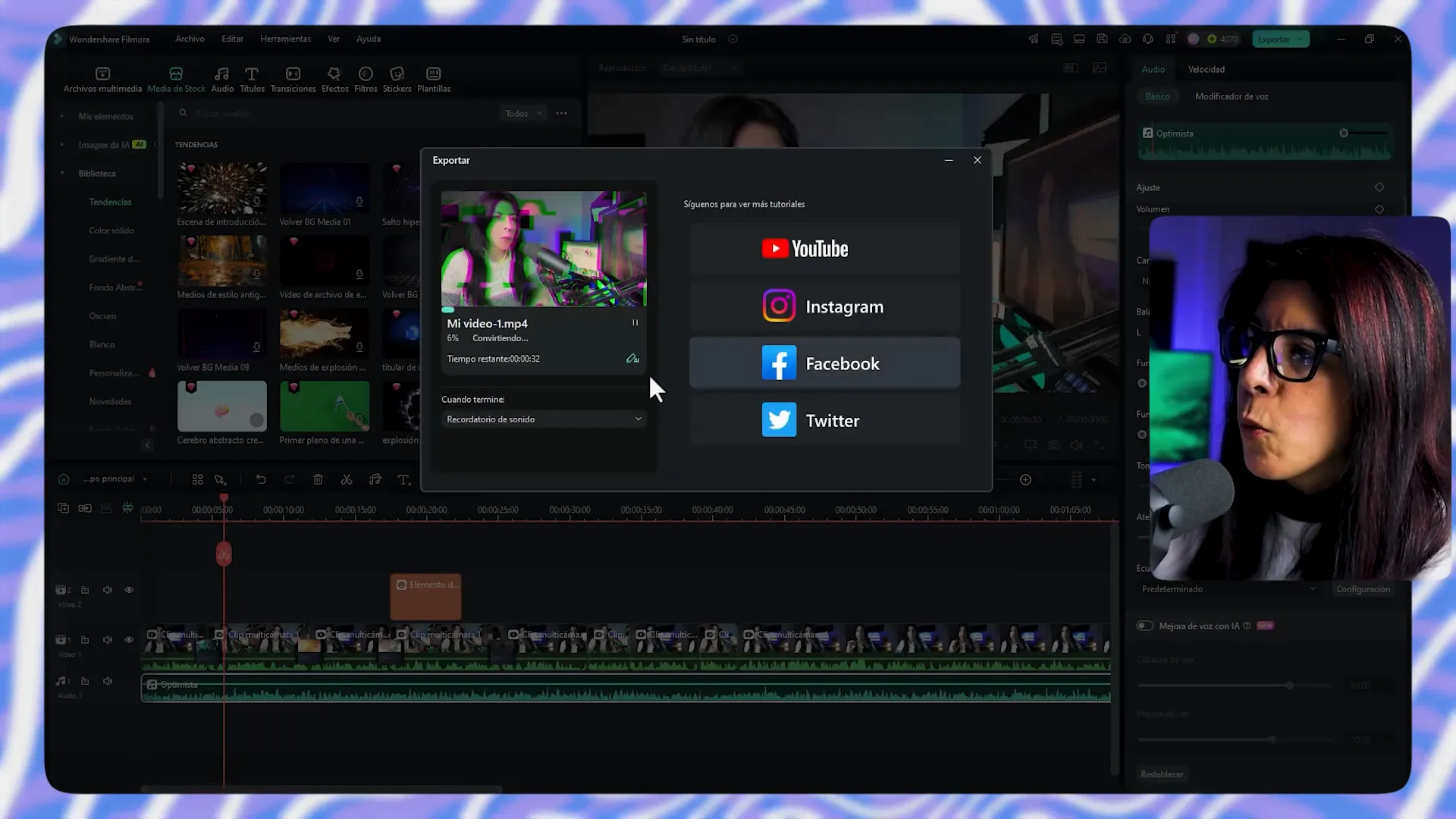The height and width of the screenshot is (819, 1456).
Task: Open the Editar menu
Action: coord(232,39)
